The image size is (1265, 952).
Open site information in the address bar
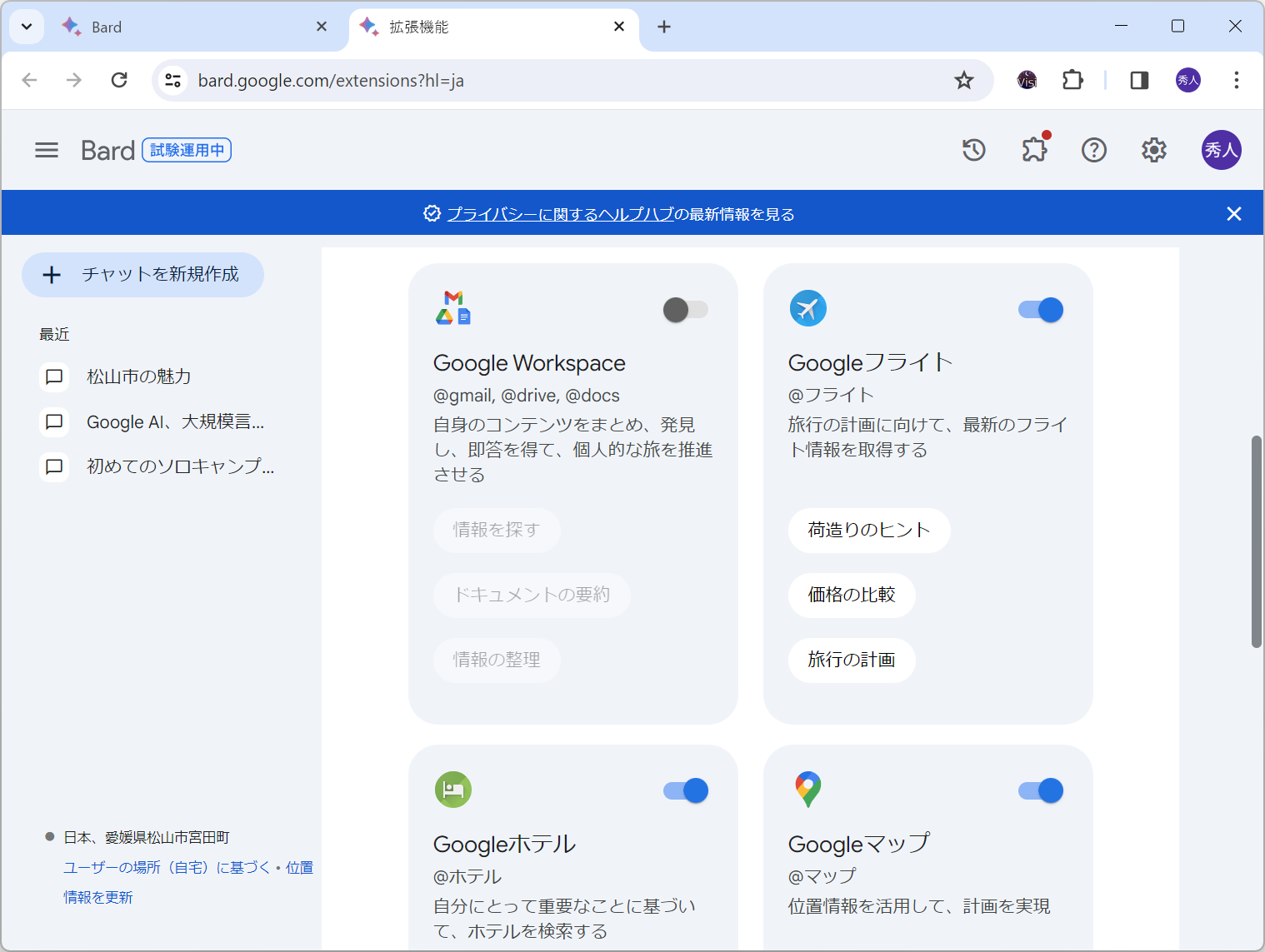point(172,80)
